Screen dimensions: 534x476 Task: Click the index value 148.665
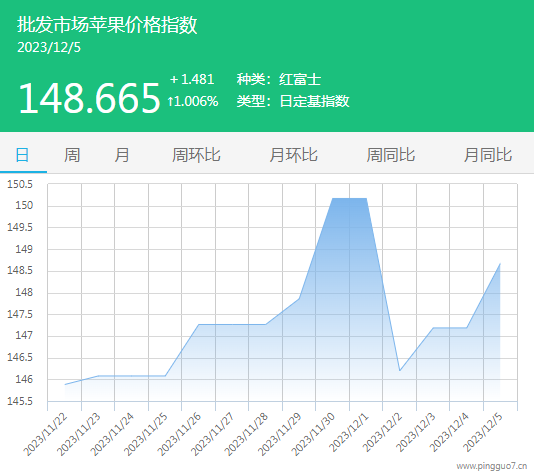(x=89, y=98)
